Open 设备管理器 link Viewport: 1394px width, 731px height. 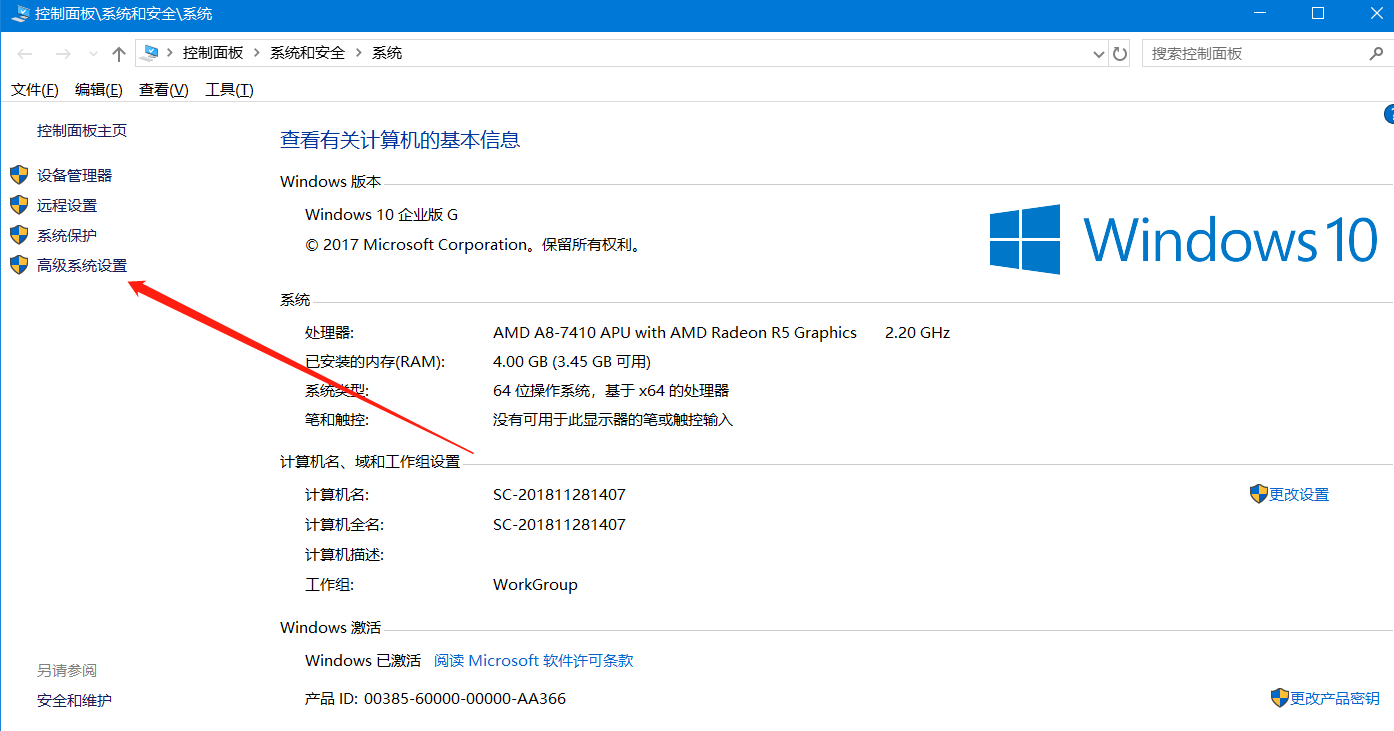[75, 175]
